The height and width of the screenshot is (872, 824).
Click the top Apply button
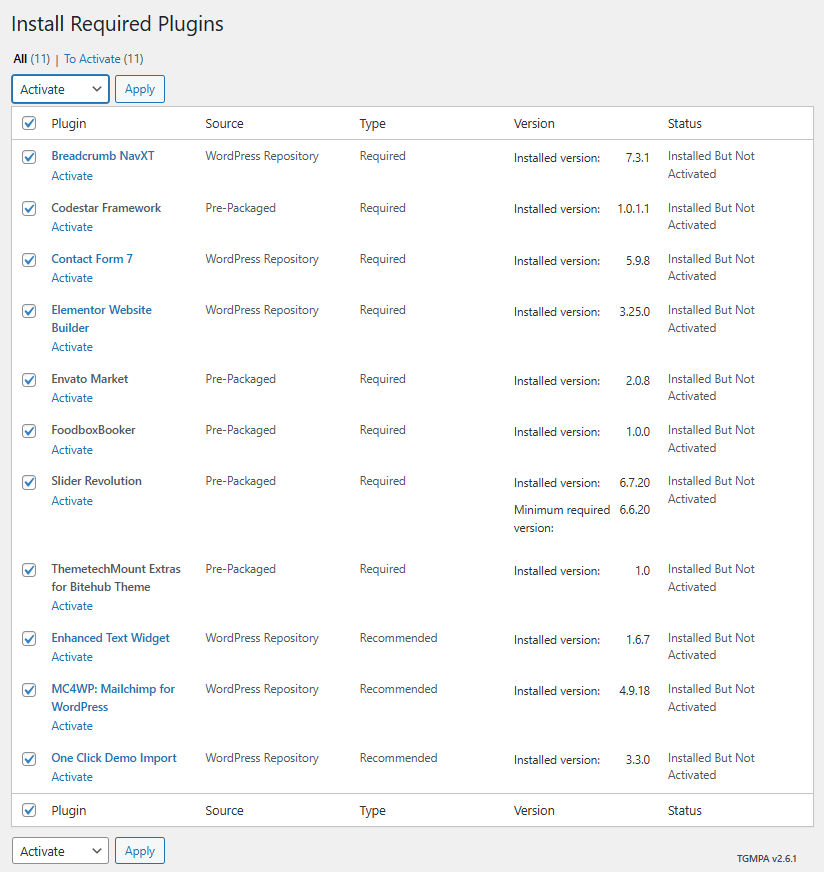[140, 89]
